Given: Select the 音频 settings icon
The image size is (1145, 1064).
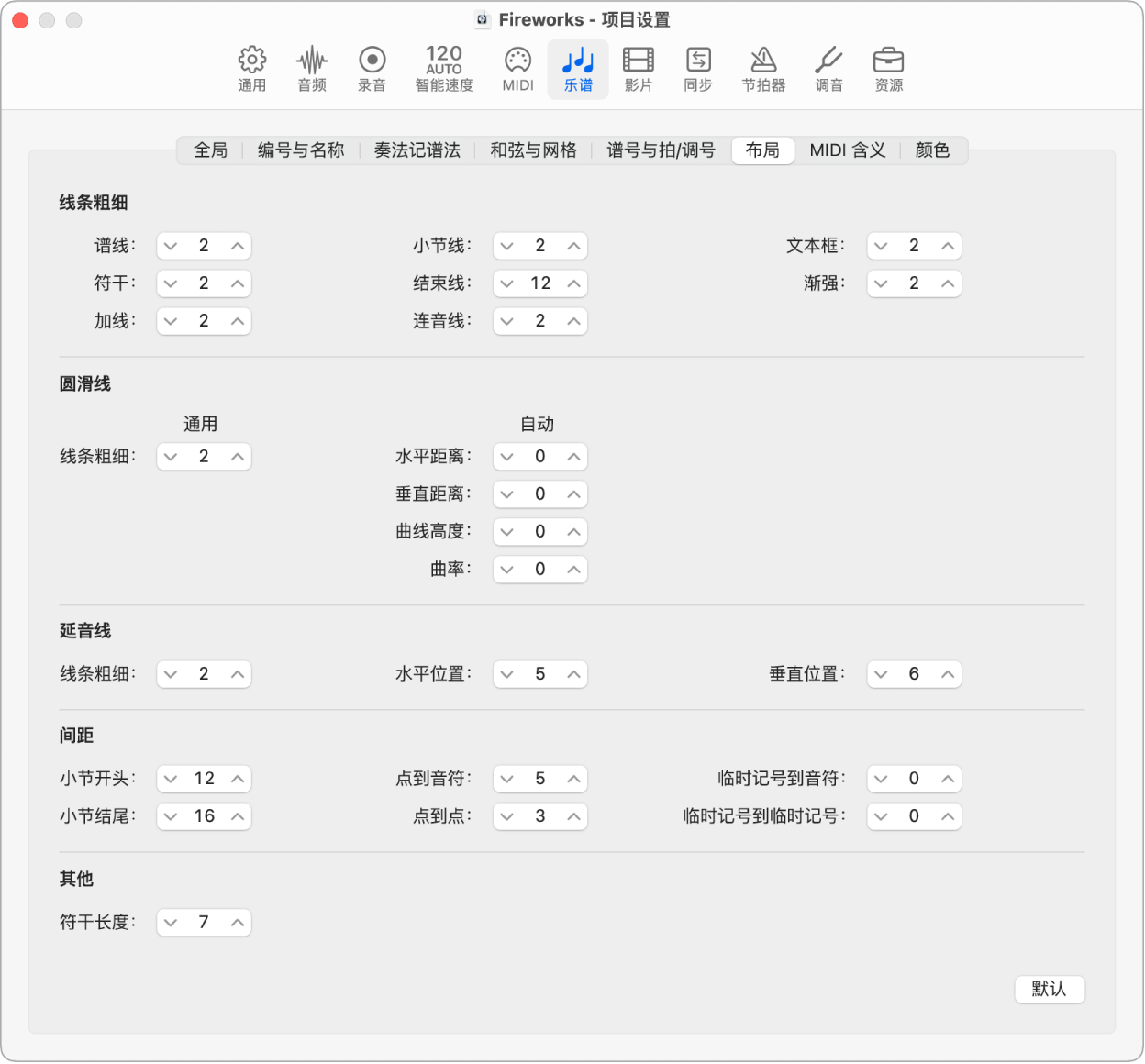Looking at the screenshot, I should [312, 69].
